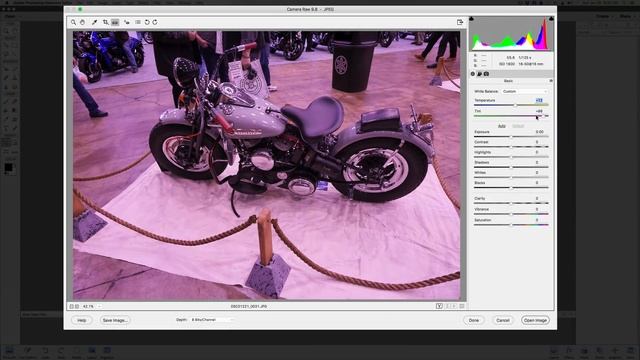The height and width of the screenshot is (360, 640).
Task: Select the Zoom tool in Camera Raw toolbar
Action: point(73,22)
